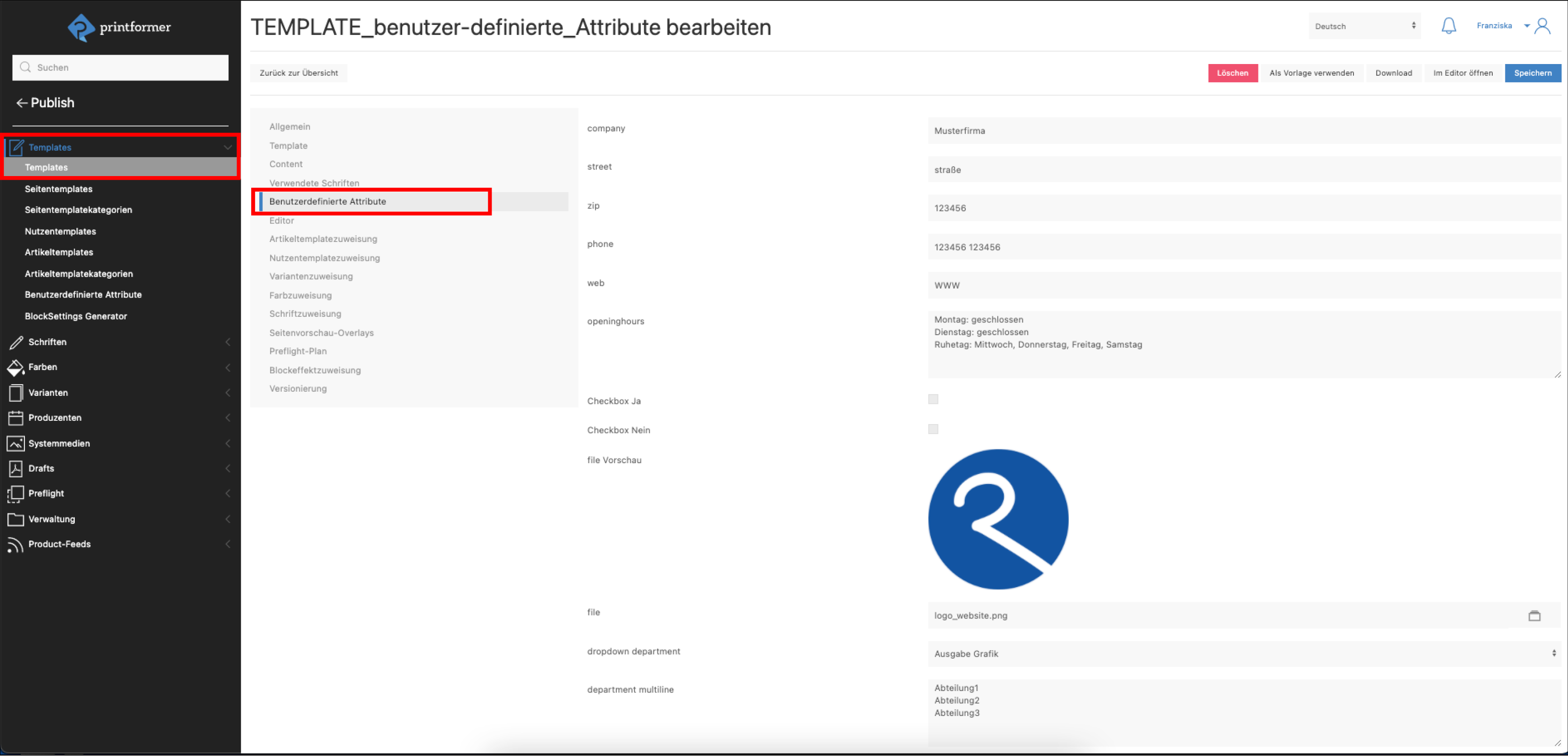
Task: Click the Speichern button
Action: (x=1532, y=73)
